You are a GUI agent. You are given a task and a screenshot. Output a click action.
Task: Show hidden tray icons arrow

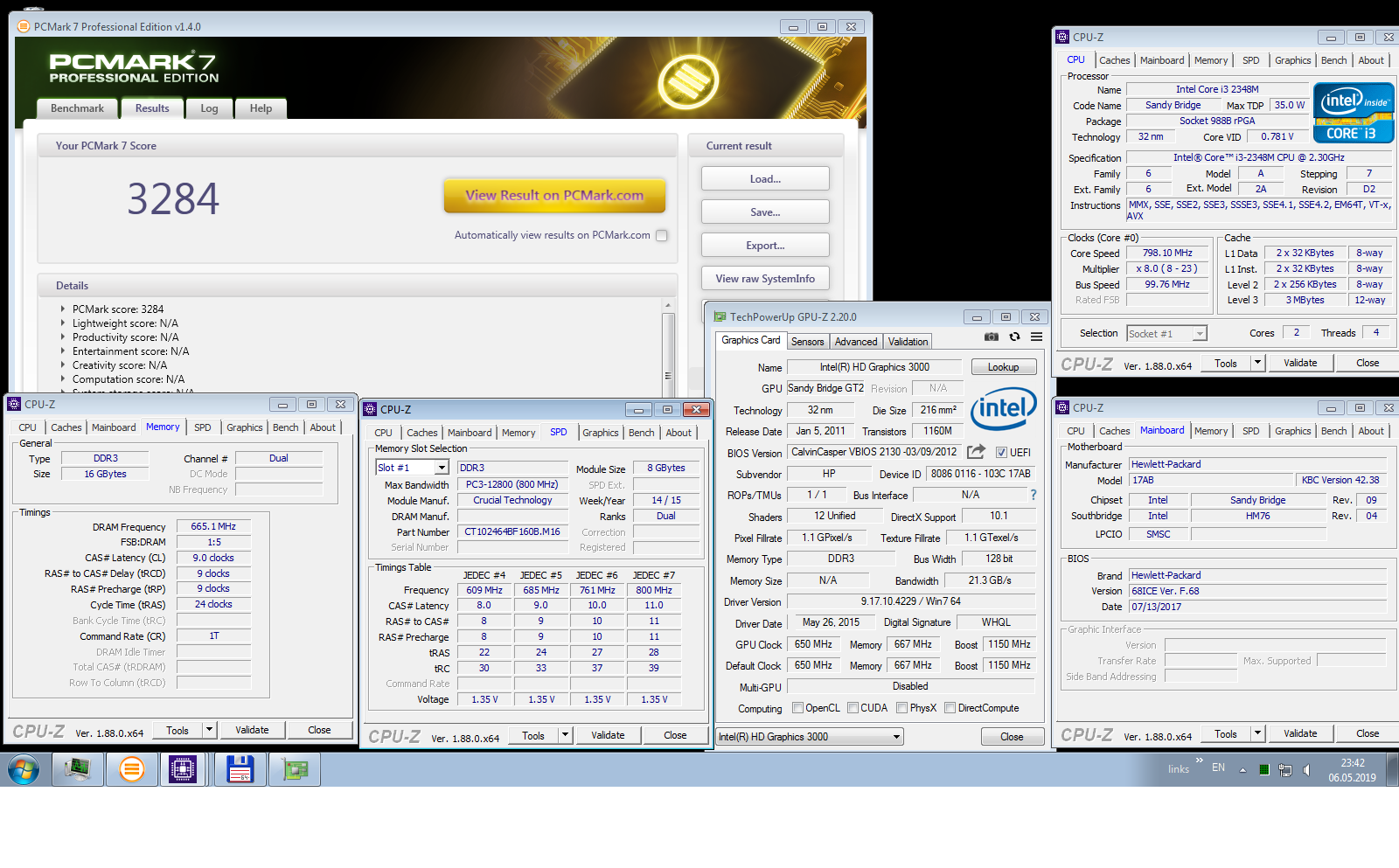click(1242, 770)
